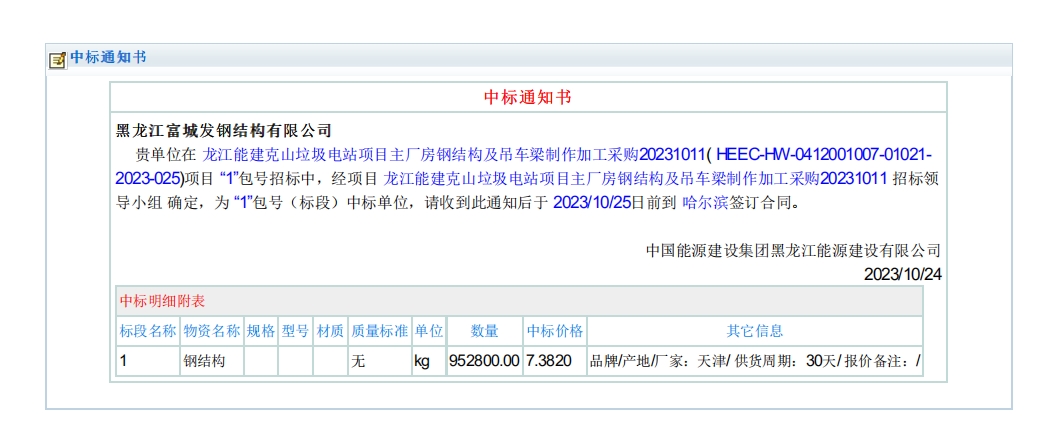Click the section number 1 cell
This screenshot has height=446, width=1063.
[x=148, y=361]
